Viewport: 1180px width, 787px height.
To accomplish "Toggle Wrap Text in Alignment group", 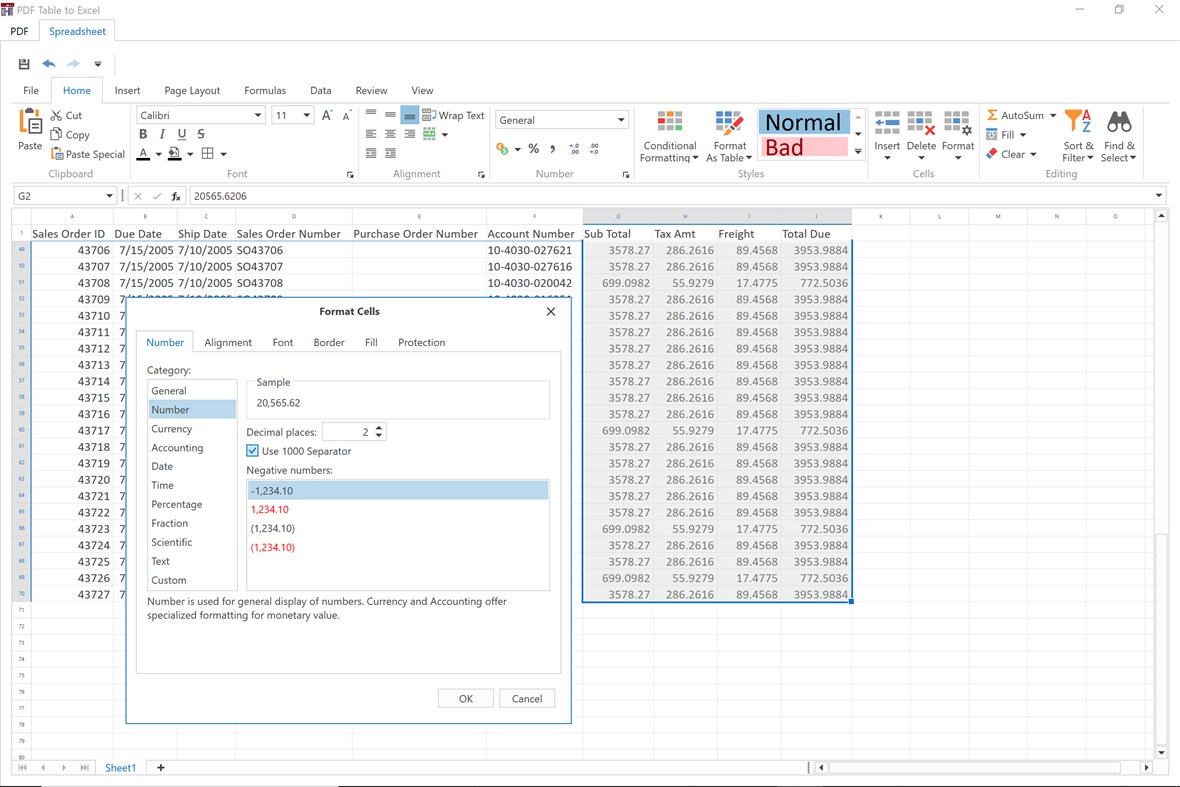I will tap(453, 115).
